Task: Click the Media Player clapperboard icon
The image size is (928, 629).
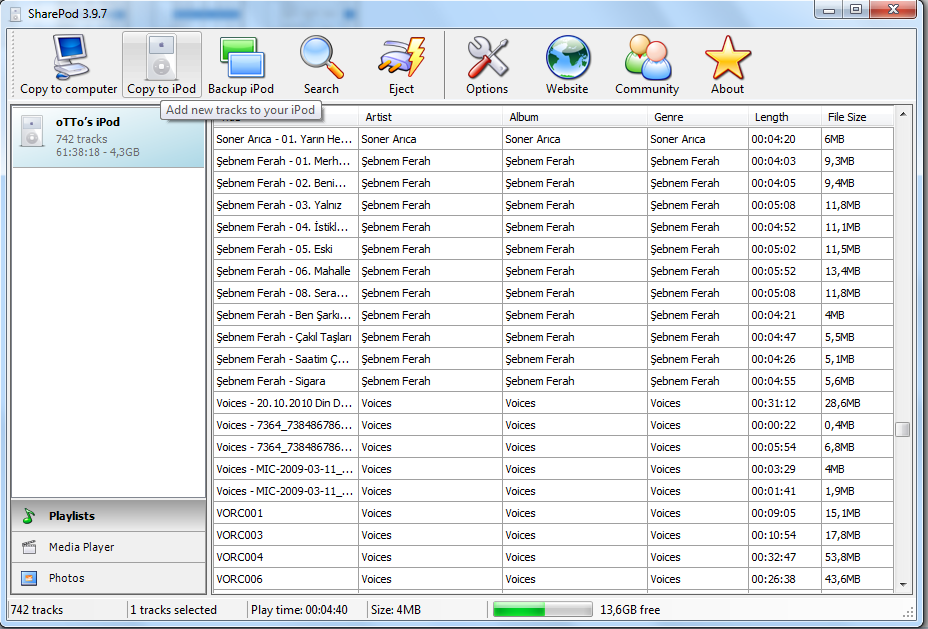Action: [29, 547]
